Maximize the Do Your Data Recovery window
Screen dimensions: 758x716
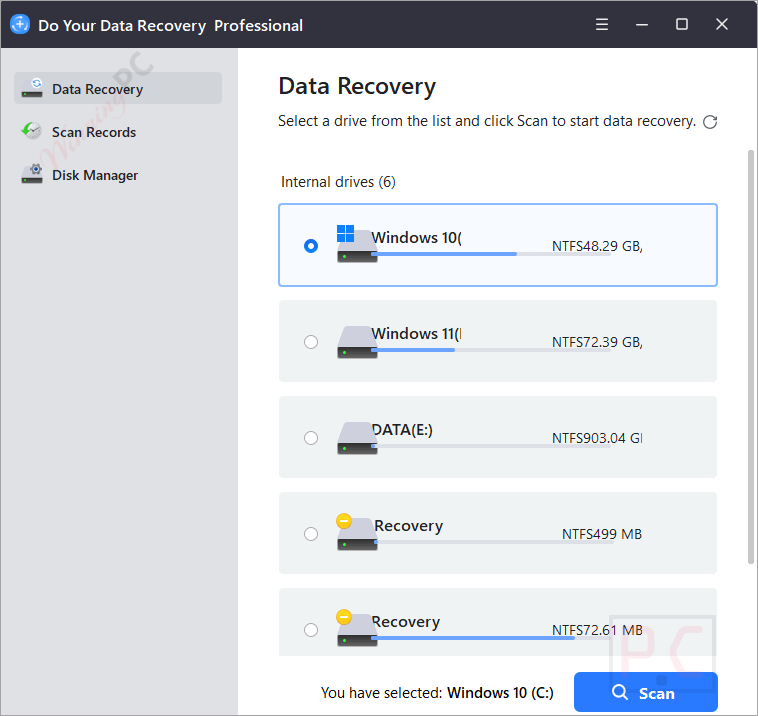pos(682,24)
